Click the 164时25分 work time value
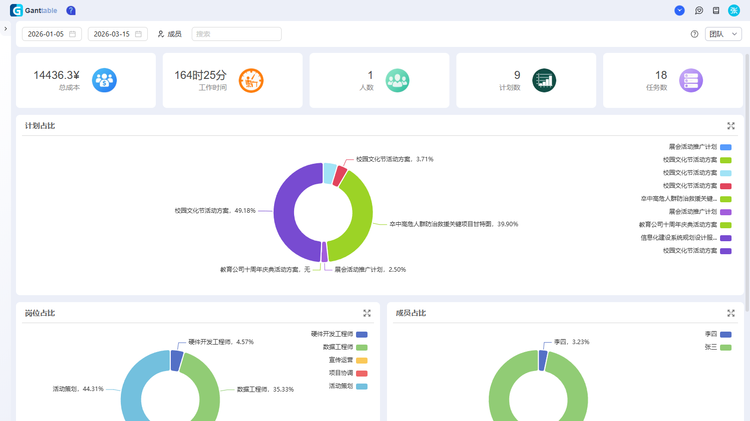The image size is (750, 421). (x=200, y=75)
